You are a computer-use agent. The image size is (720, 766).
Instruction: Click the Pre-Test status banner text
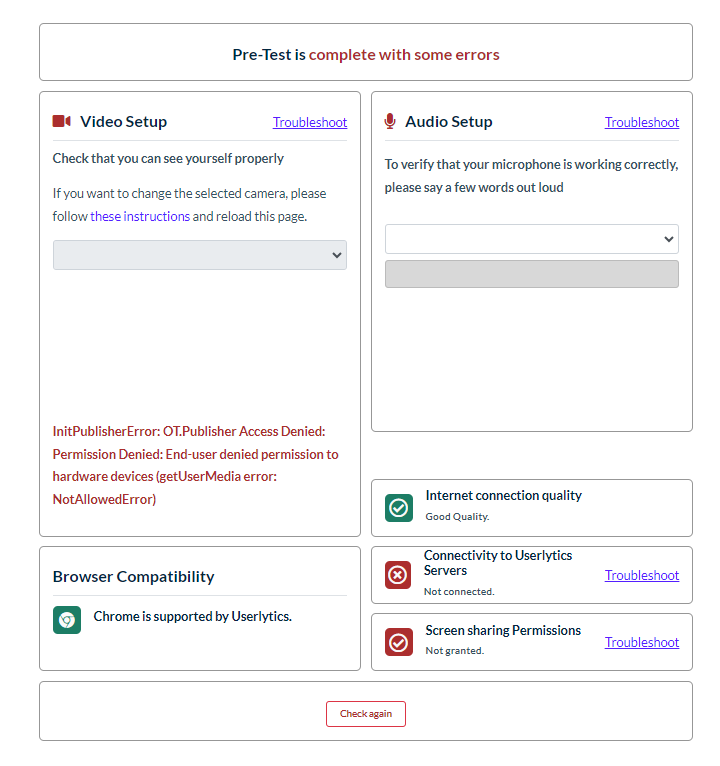(x=366, y=54)
